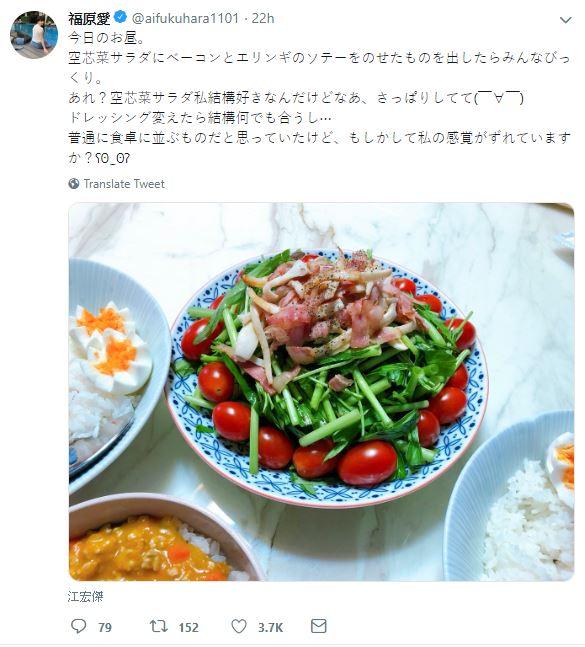Screen dimensions: 585x647
Task: Click the 3.7K likes count
Action: (270, 628)
